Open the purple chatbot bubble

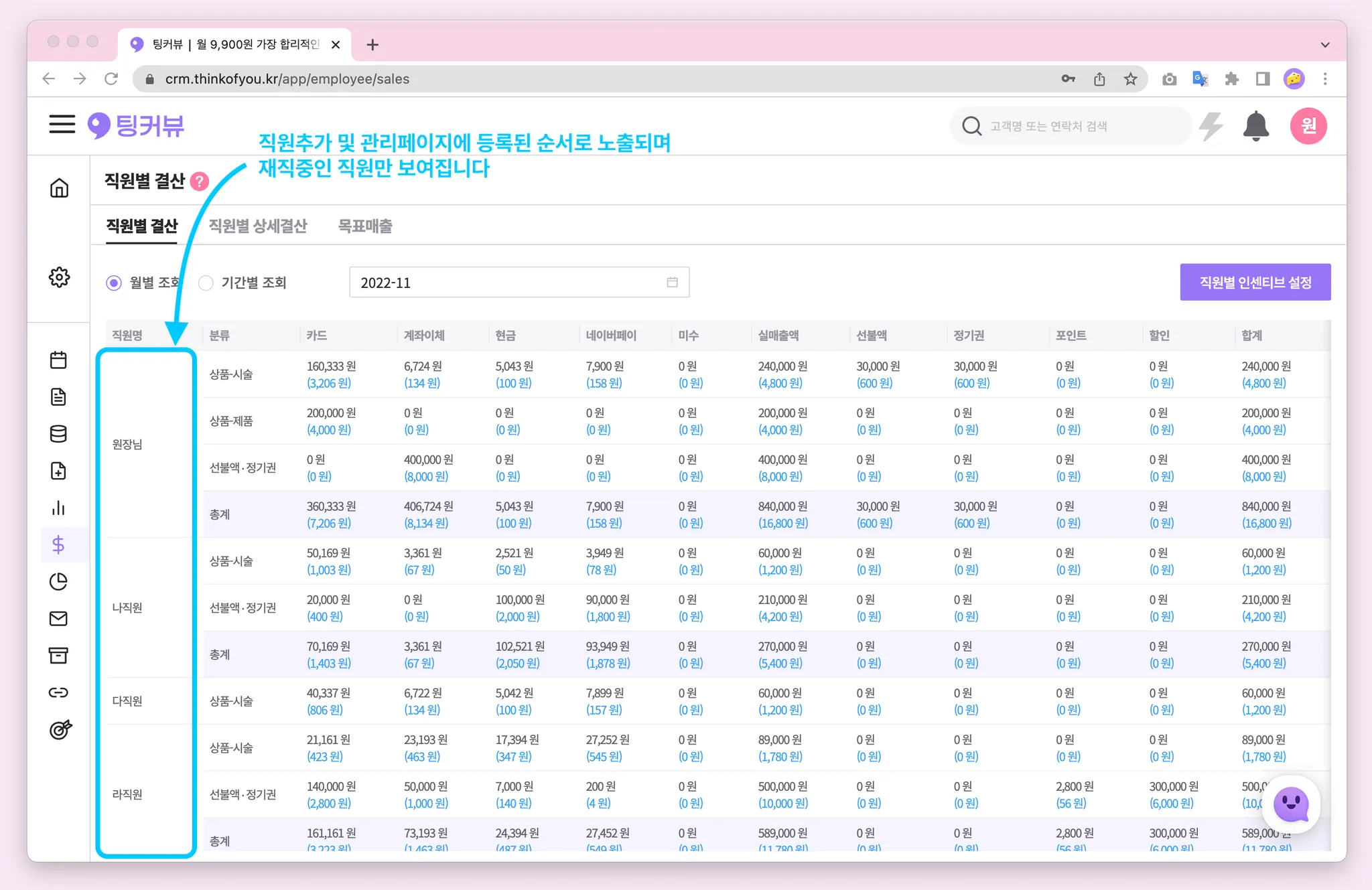(1291, 804)
